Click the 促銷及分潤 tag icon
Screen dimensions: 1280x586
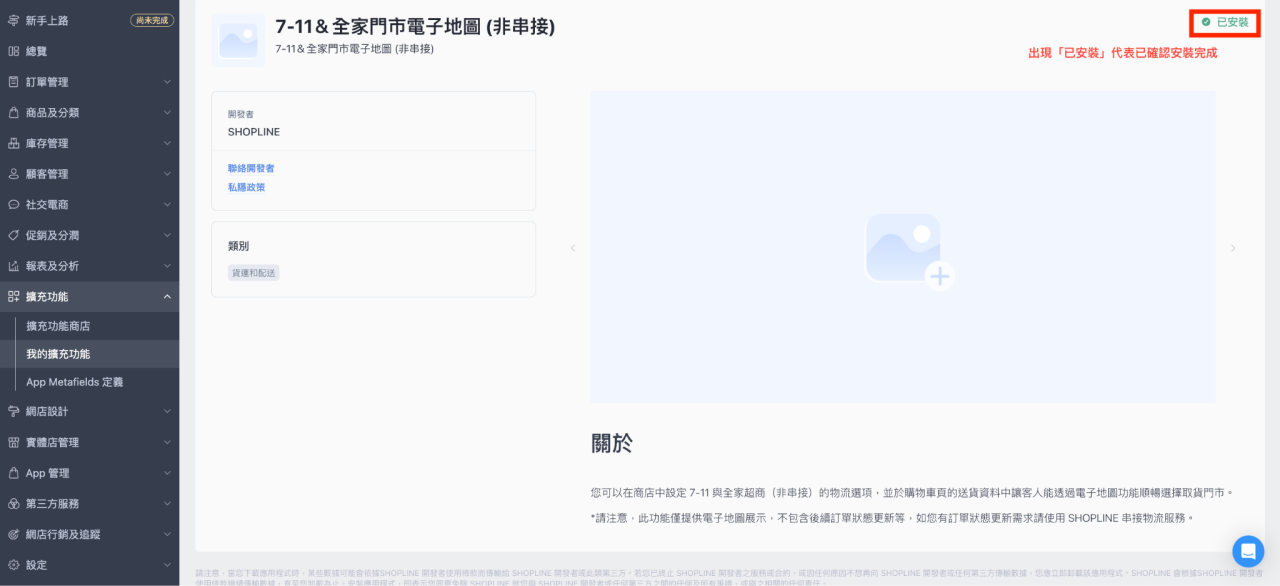(x=13, y=235)
